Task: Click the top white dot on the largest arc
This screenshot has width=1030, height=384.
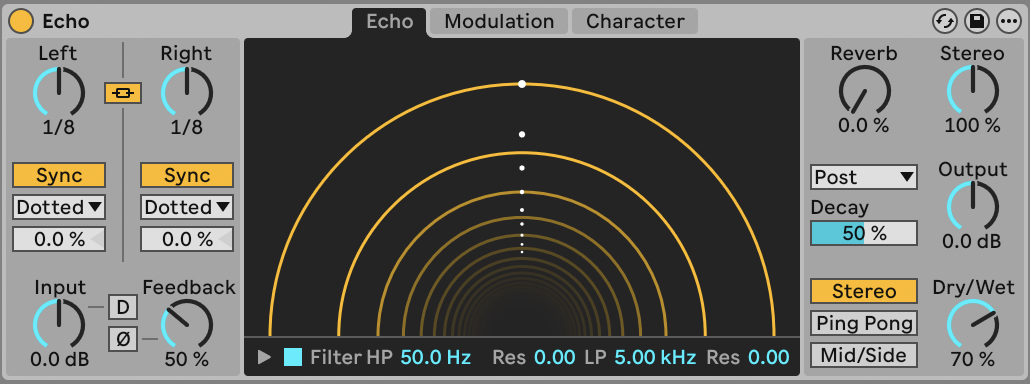Action: pos(522,84)
